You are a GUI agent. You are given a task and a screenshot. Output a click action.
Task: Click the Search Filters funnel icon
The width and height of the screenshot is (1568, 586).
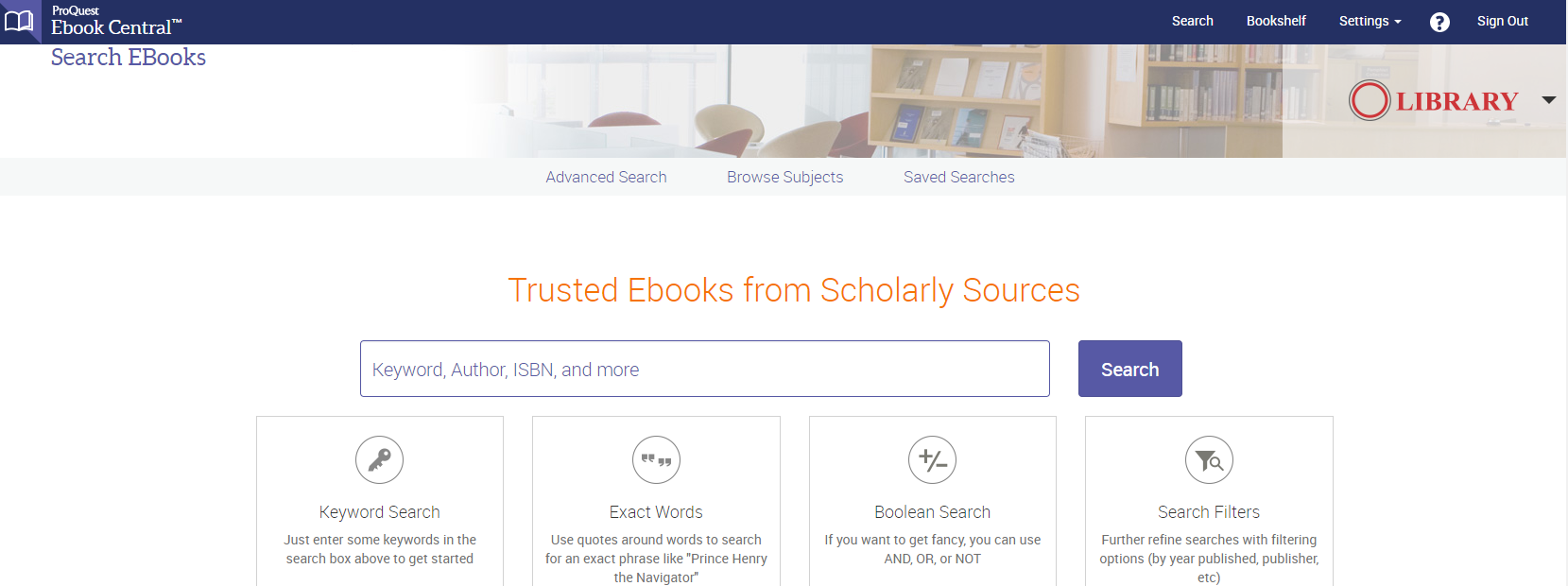[x=1209, y=460]
